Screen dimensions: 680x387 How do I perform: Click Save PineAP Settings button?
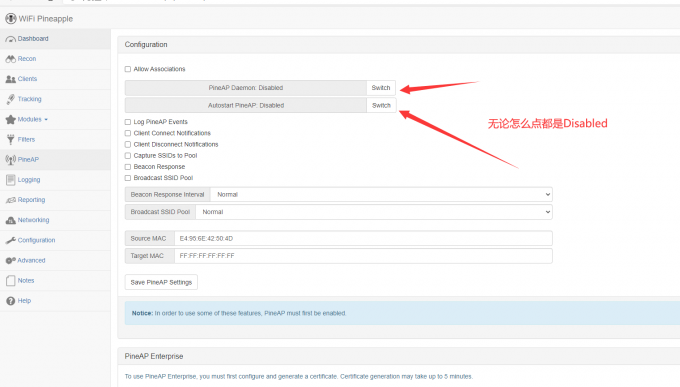[161, 282]
